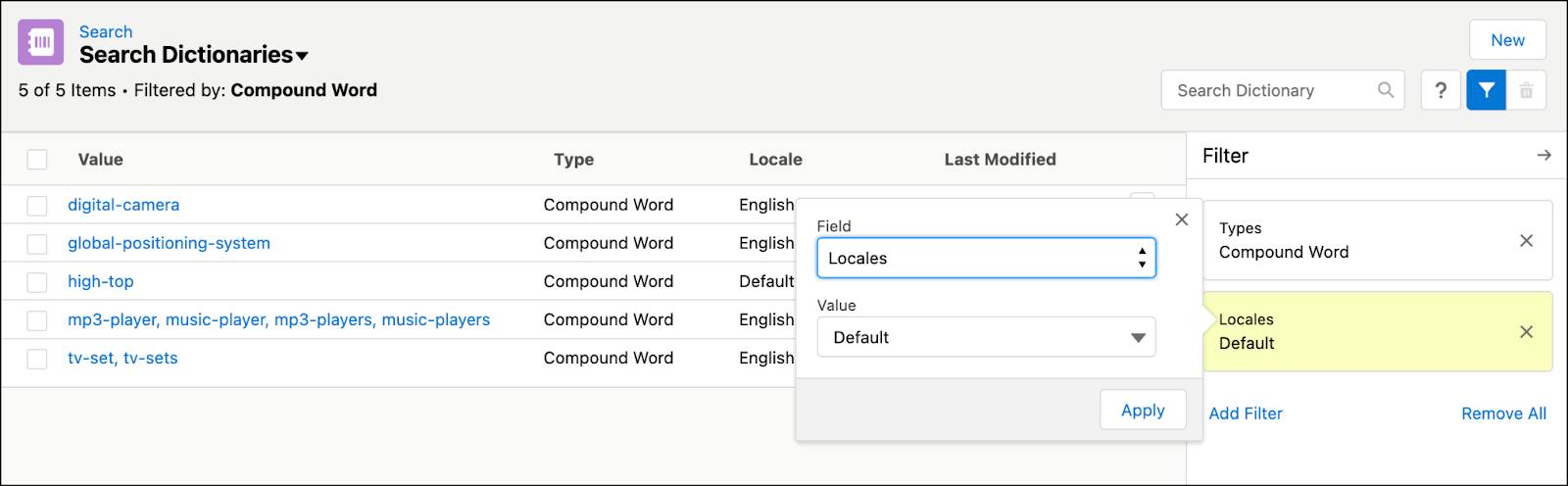The width and height of the screenshot is (1568, 486).
Task: Click the Add Filter link
Action: pos(1246,413)
